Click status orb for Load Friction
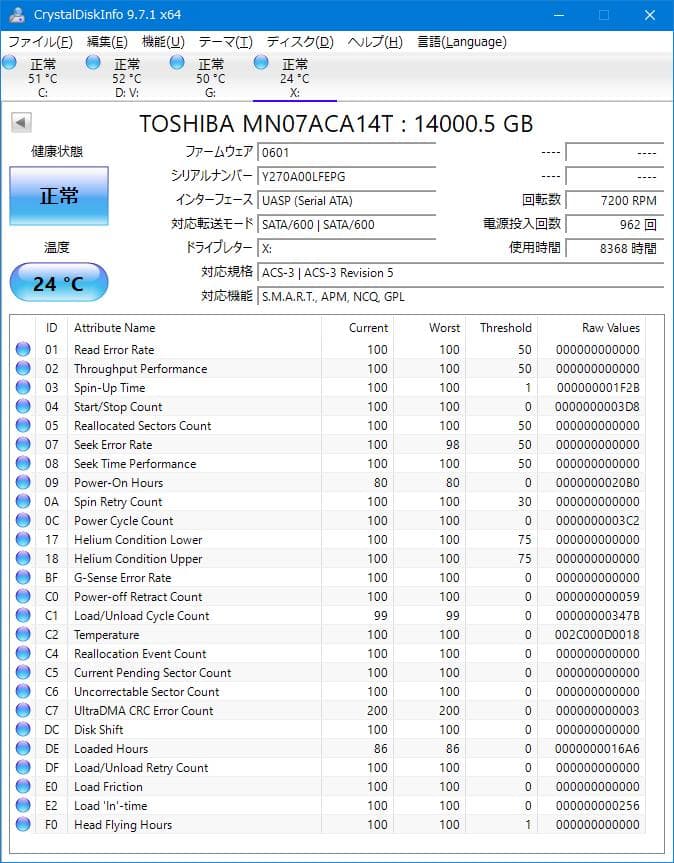The width and height of the screenshot is (674, 863). click(23, 786)
